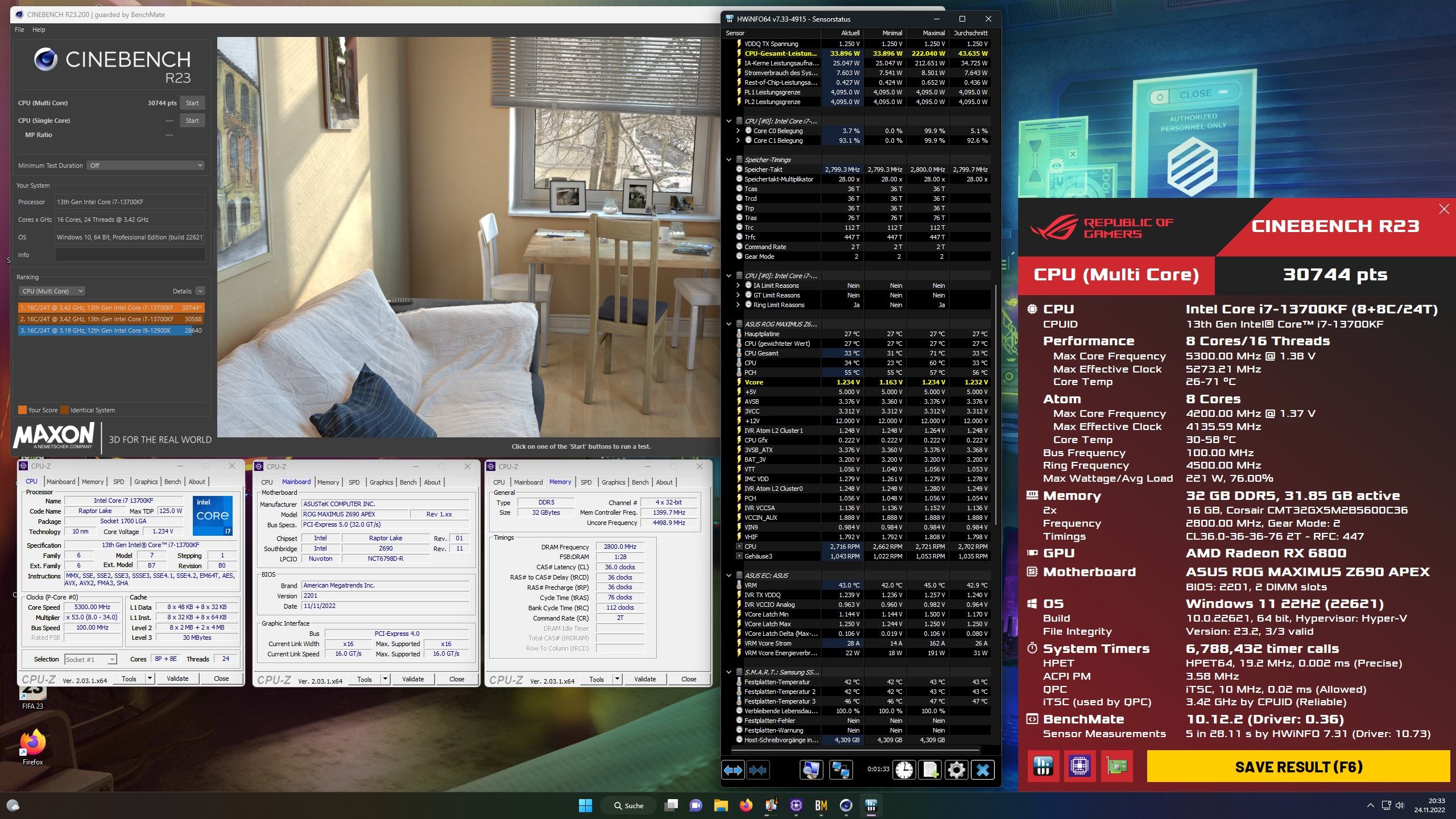
Task: Open HWiNFO sensor settings gear icon
Action: [957, 770]
